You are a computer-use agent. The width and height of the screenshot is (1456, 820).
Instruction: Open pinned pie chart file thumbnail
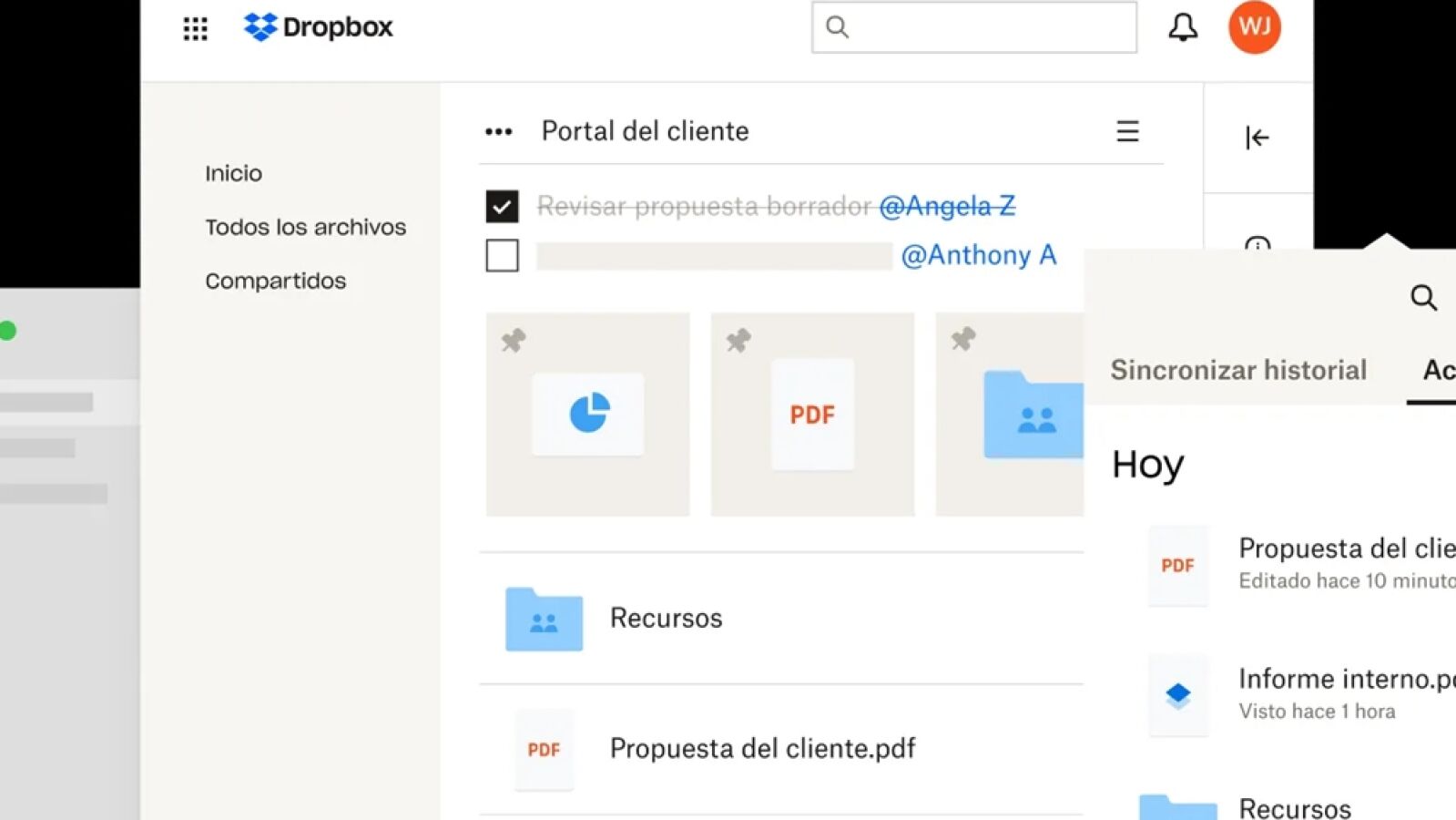click(588, 415)
